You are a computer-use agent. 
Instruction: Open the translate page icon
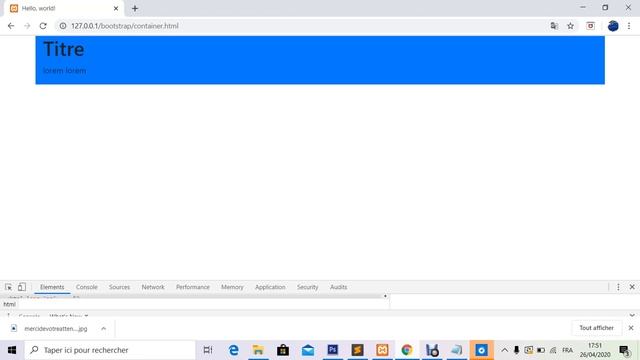tap(554, 26)
